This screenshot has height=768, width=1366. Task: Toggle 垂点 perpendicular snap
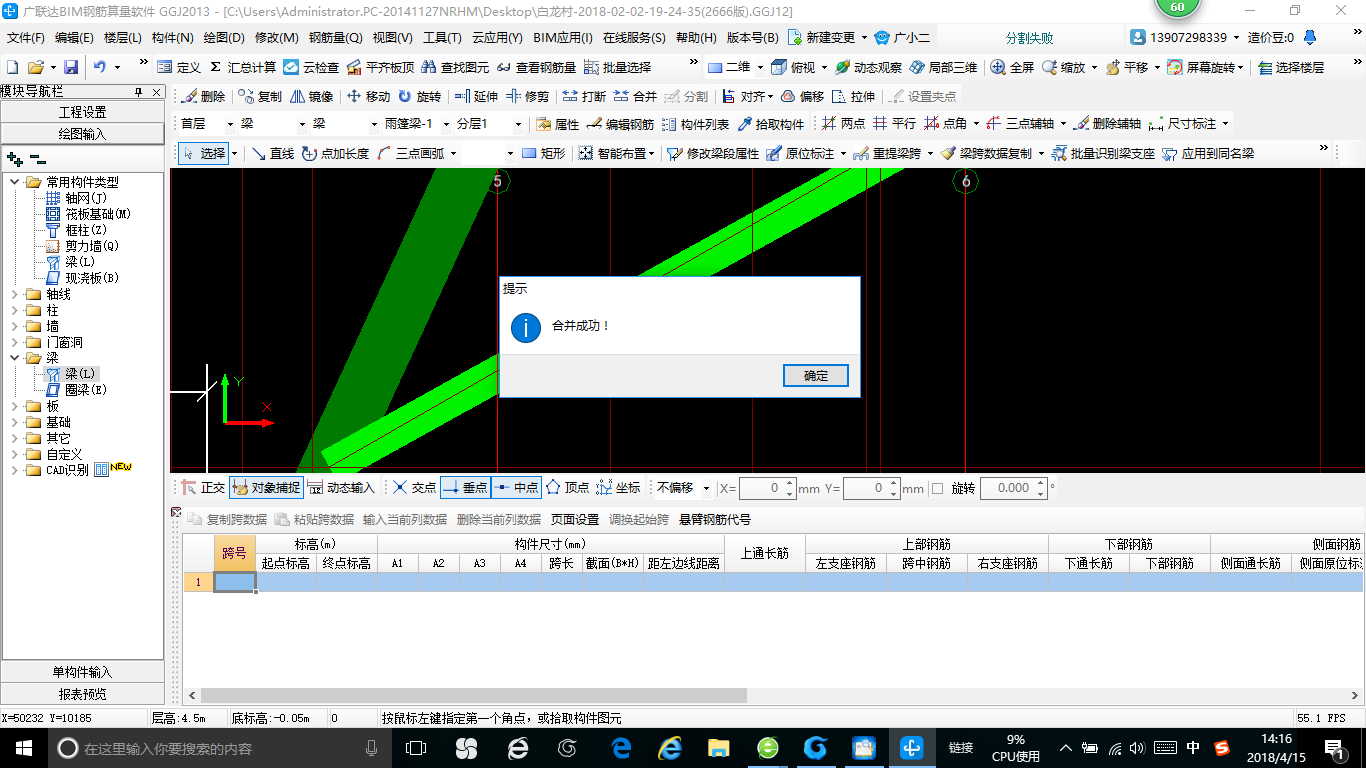pyautogui.click(x=465, y=488)
